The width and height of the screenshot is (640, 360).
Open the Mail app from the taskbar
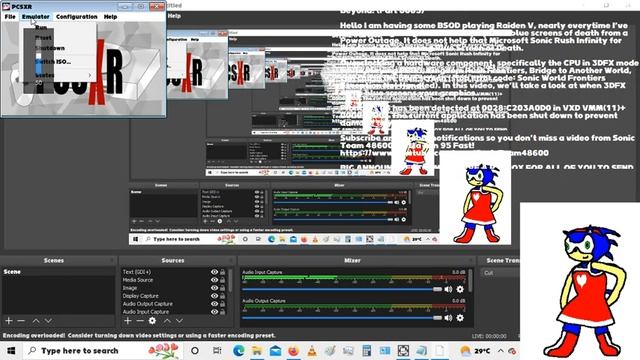tap(276, 351)
